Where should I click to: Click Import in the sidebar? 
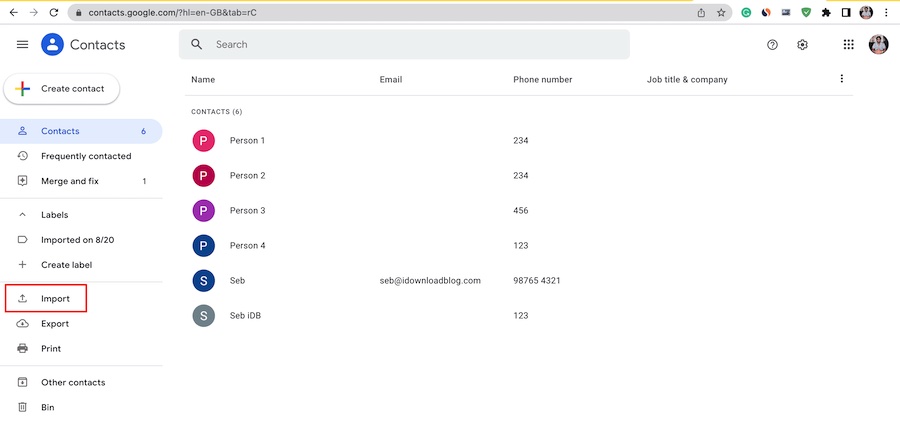pyautogui.click(x=55, y=299)
